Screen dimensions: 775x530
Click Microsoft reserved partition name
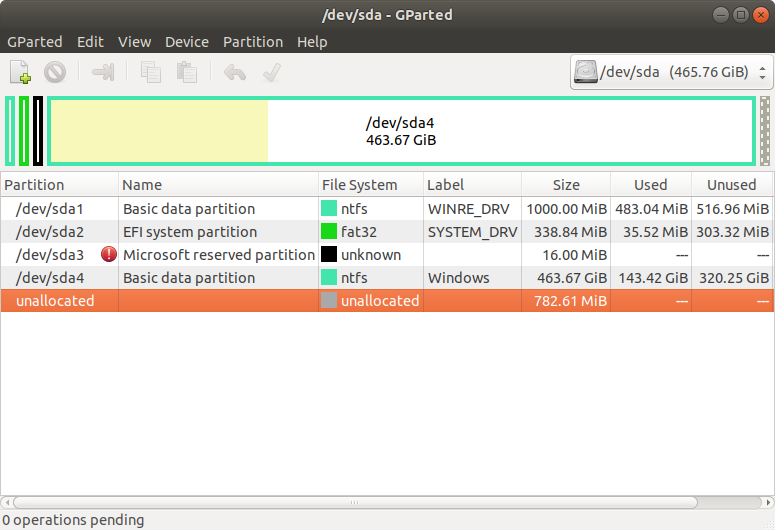[x=219, y=255]
